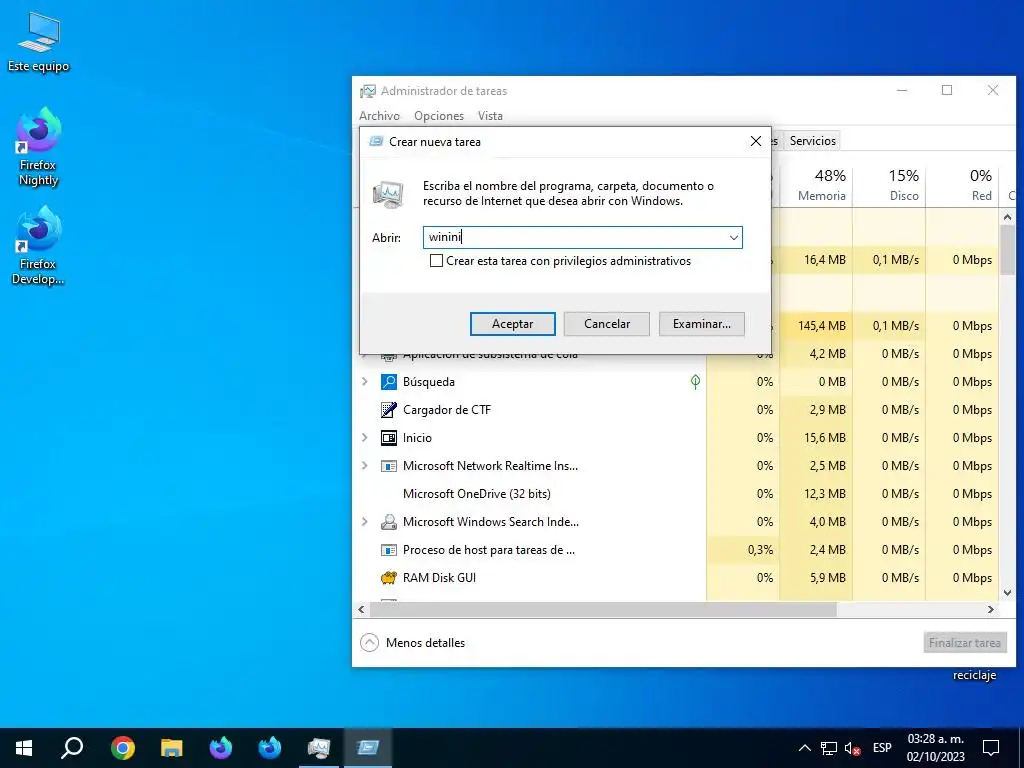
Task: Click the Microsoft Network Realtime Ins... icon
Action: pyautogui.click(x=389, y=466)
